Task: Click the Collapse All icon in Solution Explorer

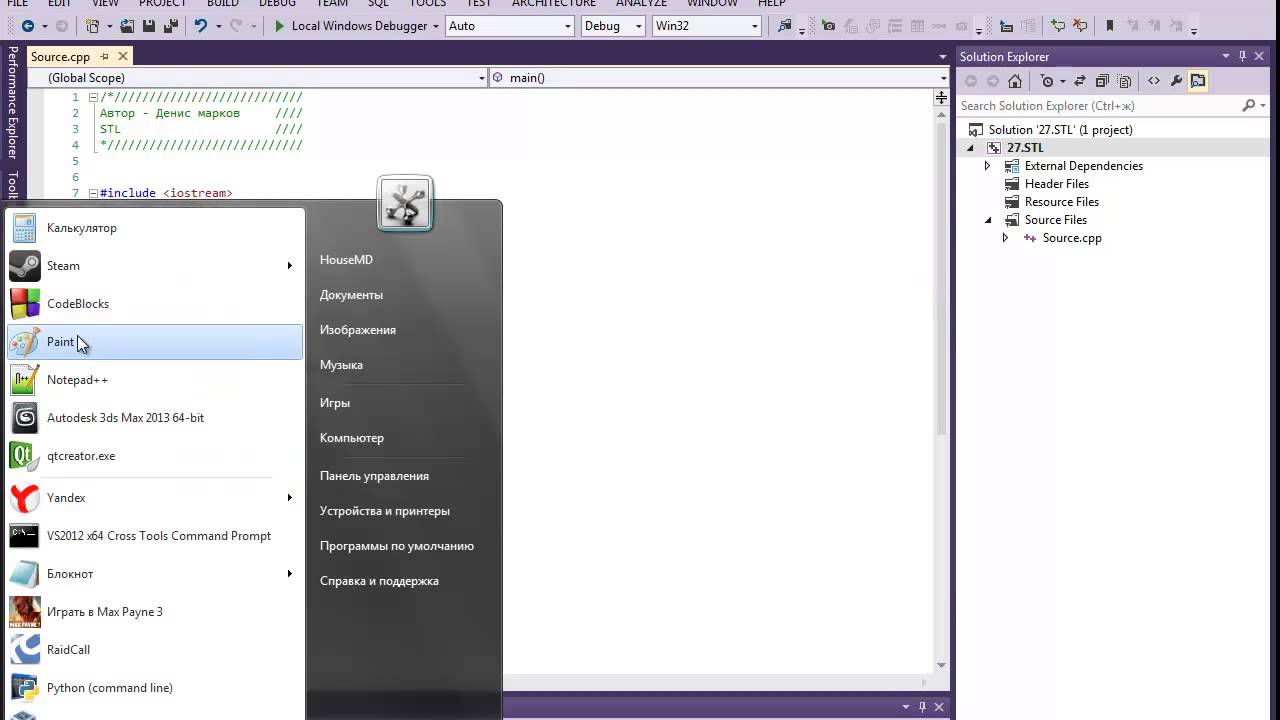Action: 1102,81
